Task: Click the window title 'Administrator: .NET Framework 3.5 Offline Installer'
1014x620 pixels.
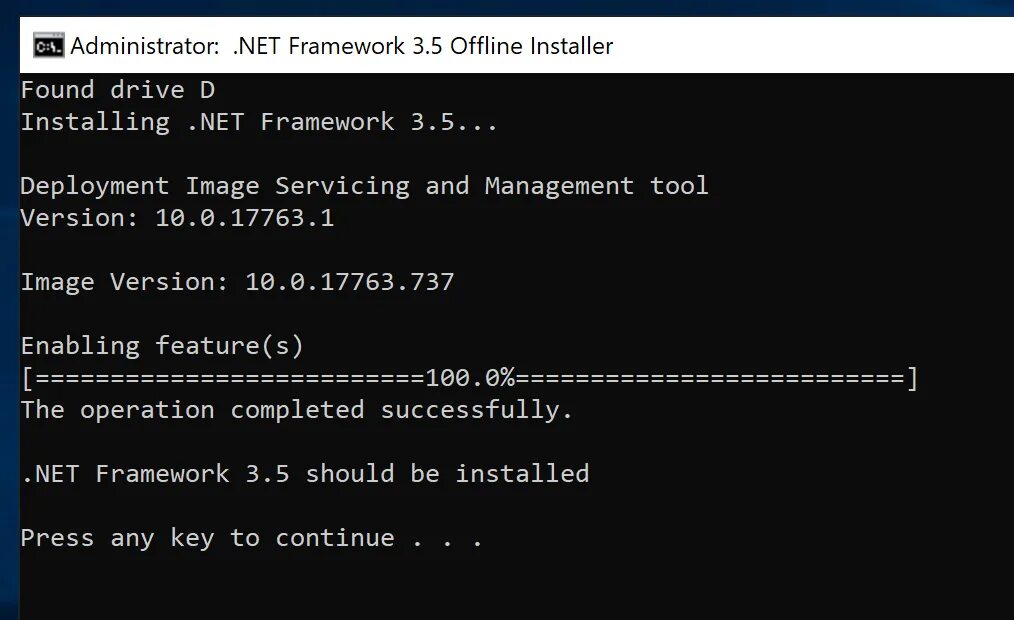Action: (341, 46)
